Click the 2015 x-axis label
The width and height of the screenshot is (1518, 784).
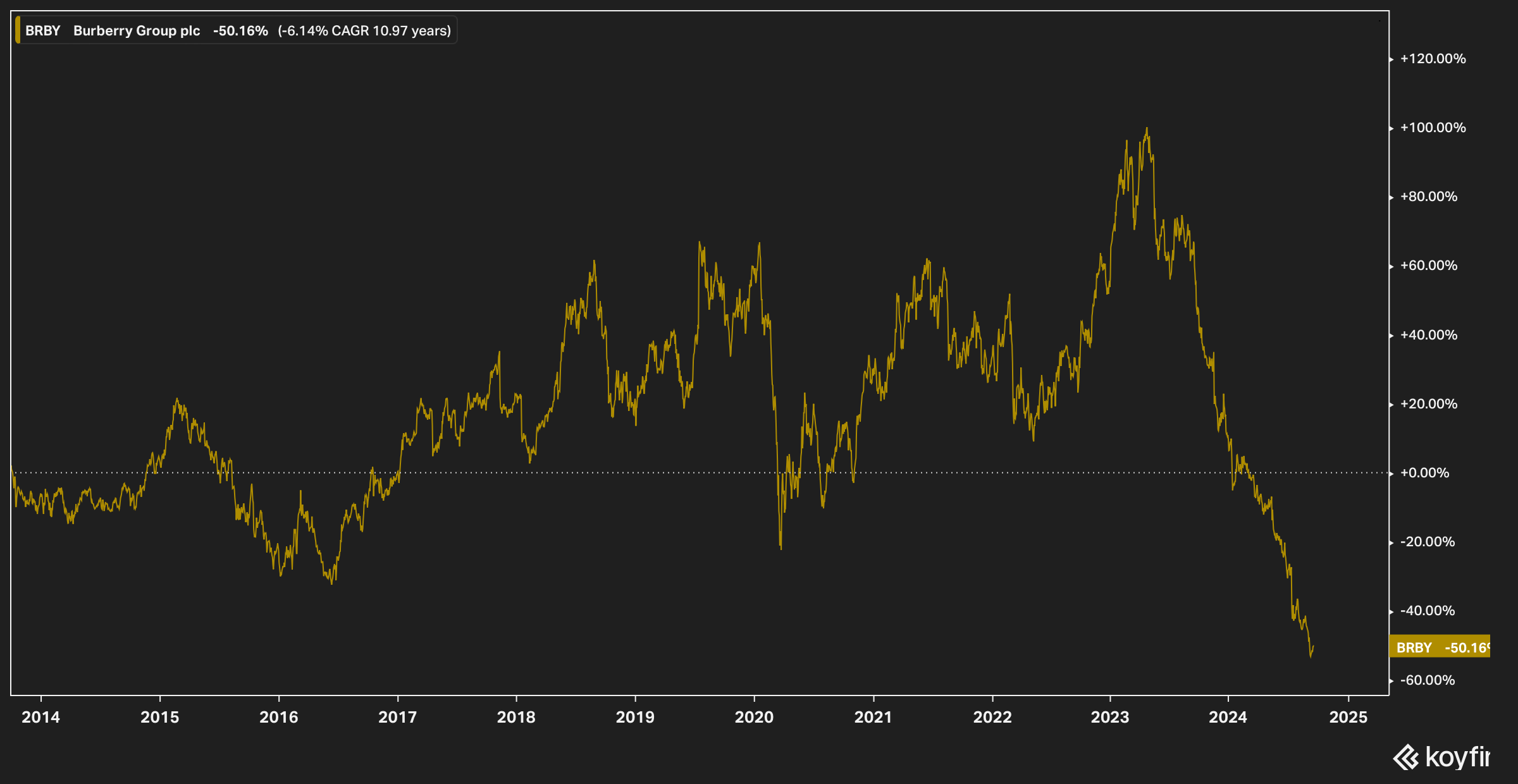(160, 717)
